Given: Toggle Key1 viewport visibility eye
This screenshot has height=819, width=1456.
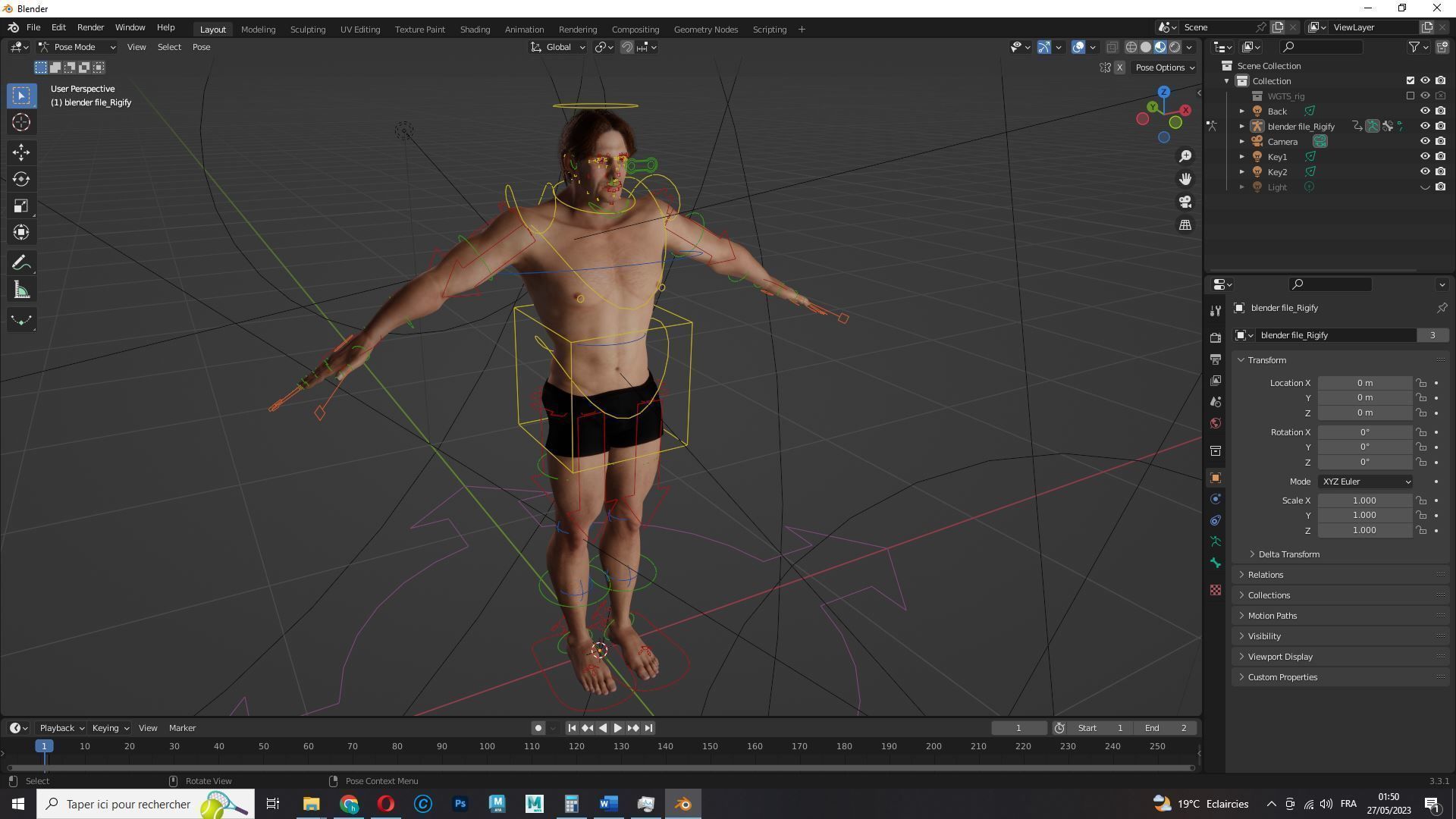Looking at the screenshot, I should click(1425, 157).
